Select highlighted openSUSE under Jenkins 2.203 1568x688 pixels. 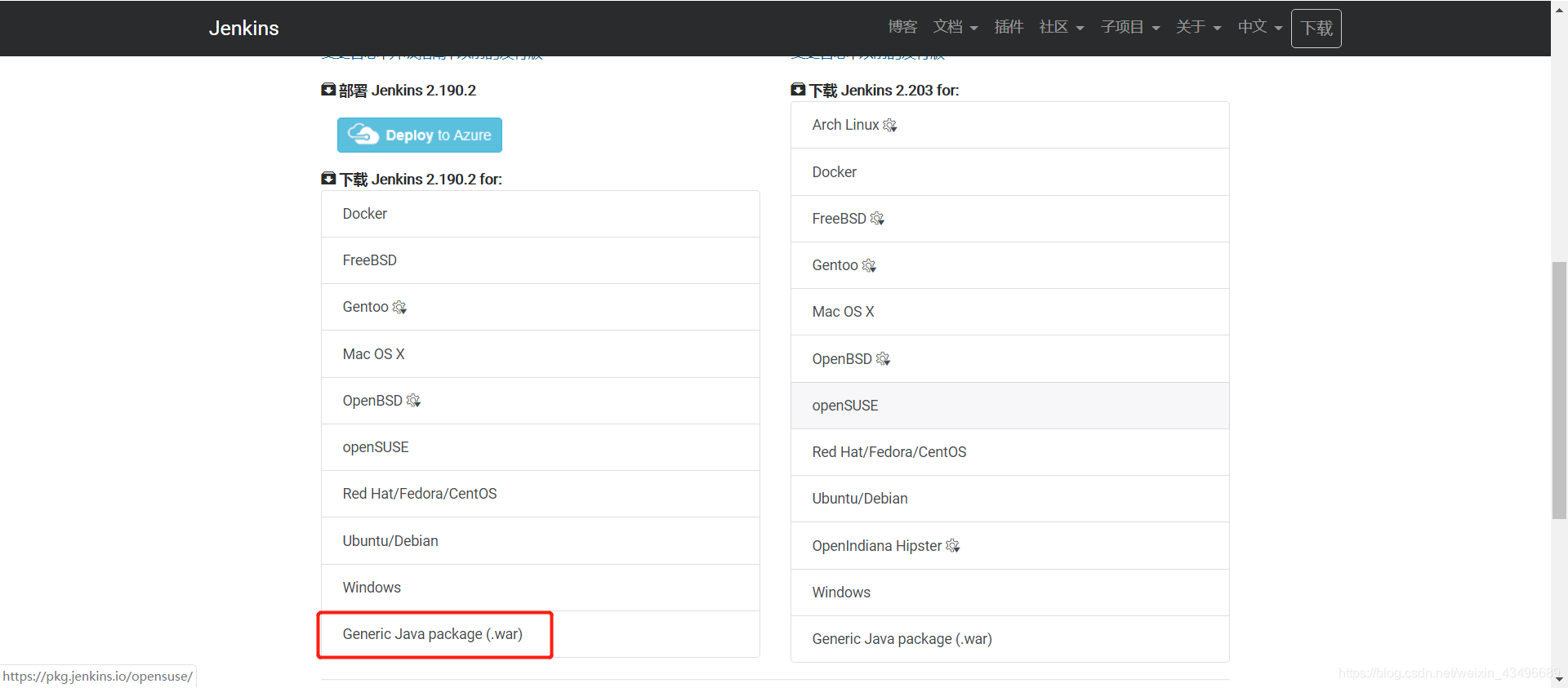point(1010,406)
